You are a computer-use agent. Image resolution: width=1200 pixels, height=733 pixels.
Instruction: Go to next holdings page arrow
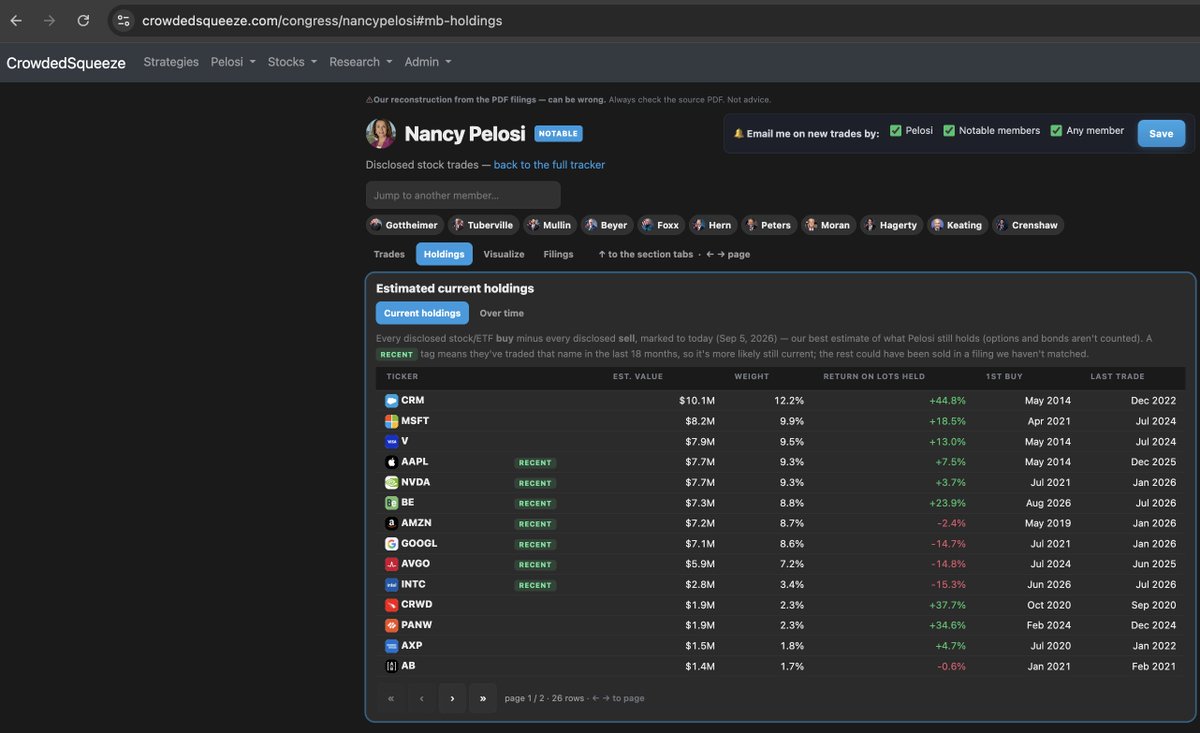[452, 698]
